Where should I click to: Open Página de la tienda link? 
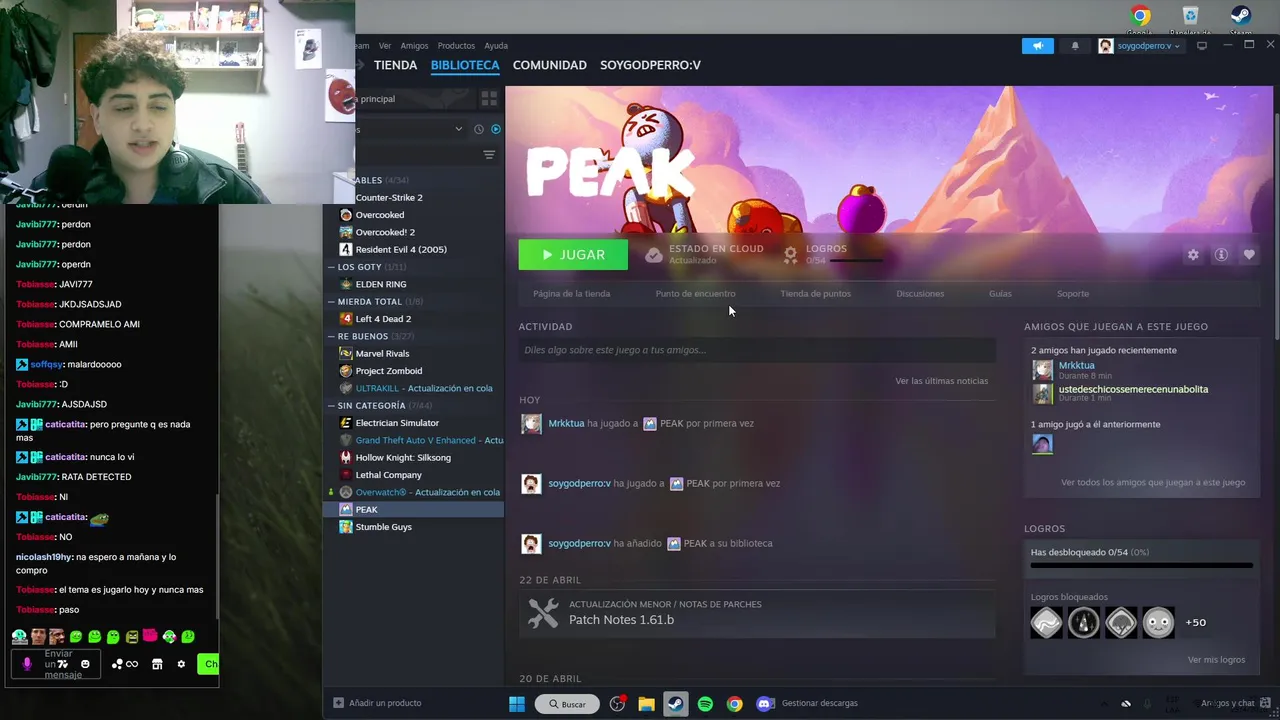(x=571, y=294)
